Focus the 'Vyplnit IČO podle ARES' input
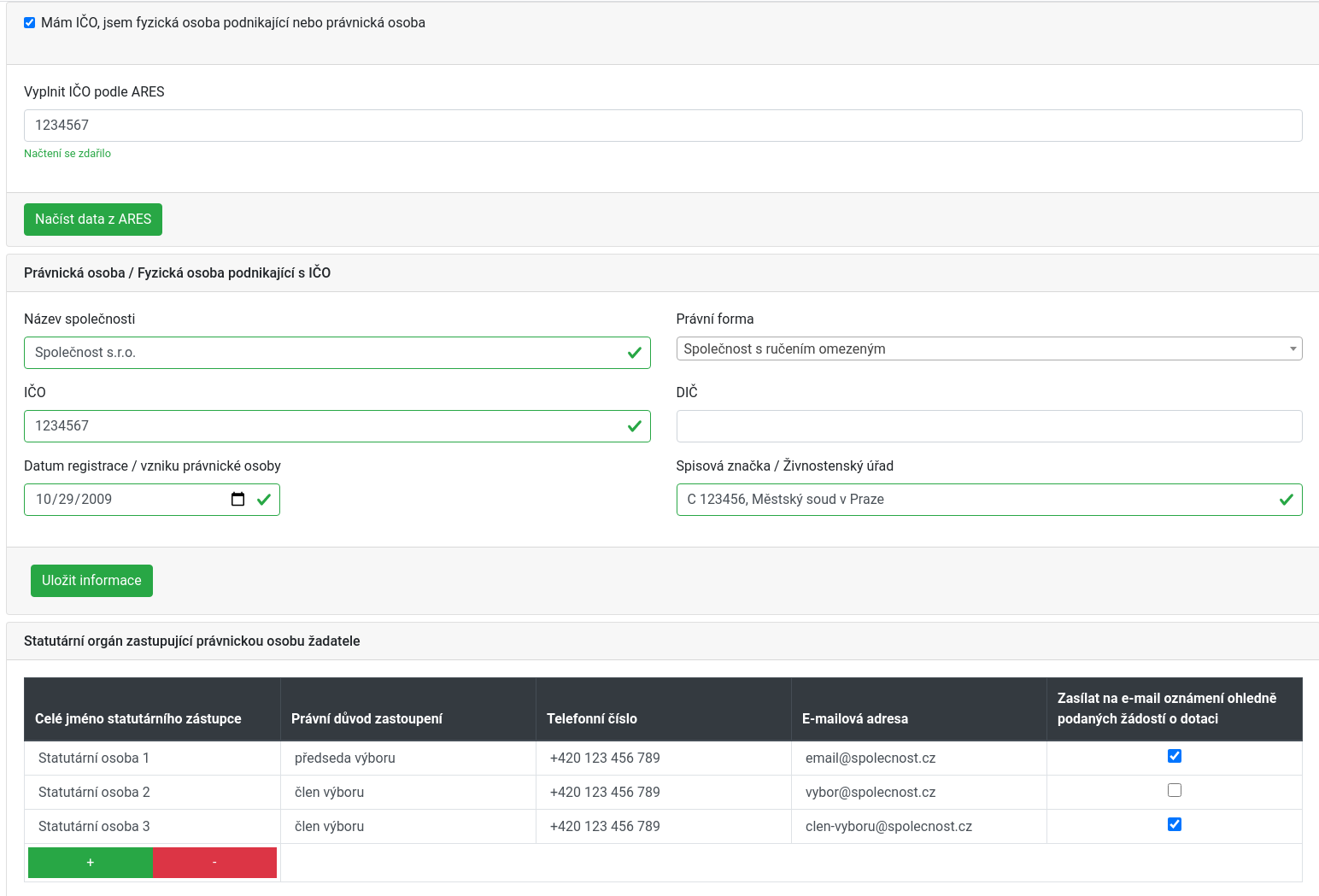Viewport: 1319px width, 896px height. click(x=662, y=126)
